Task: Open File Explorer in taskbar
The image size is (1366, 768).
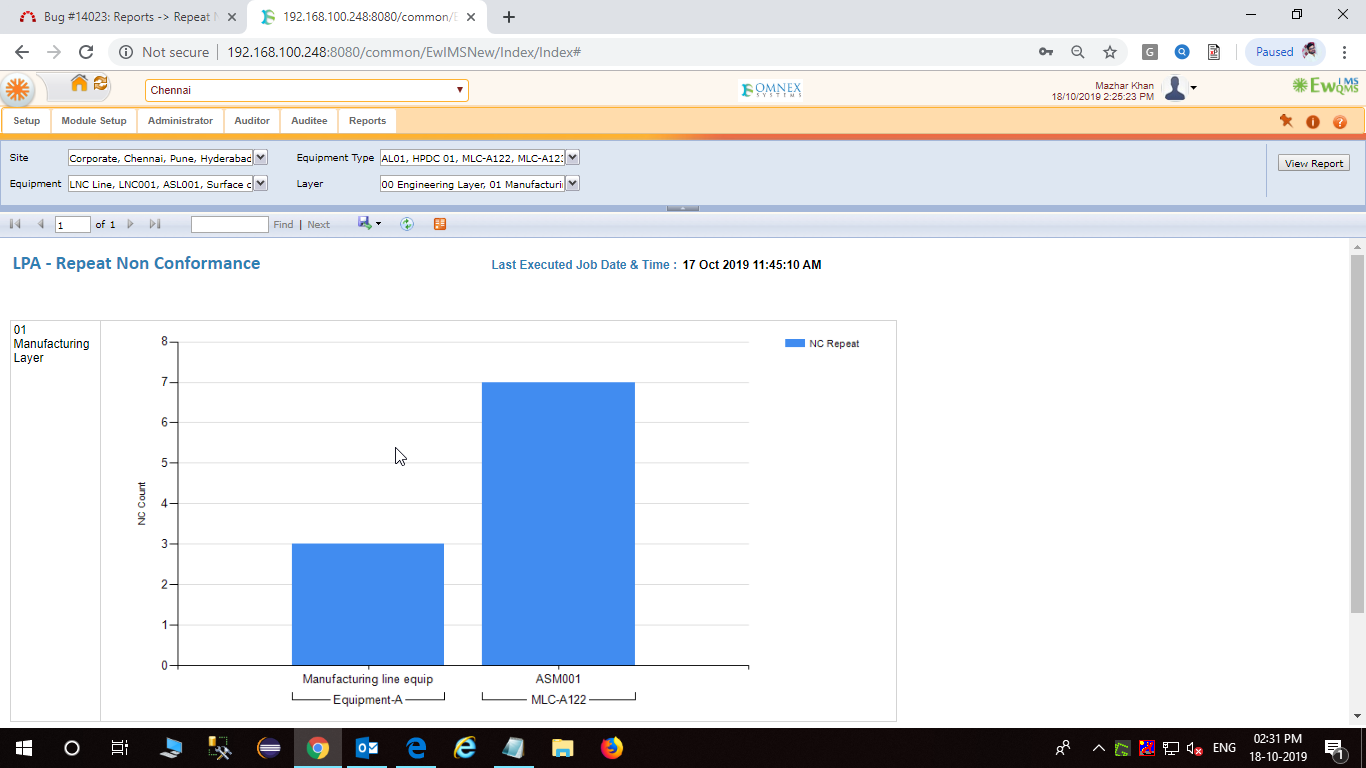Action: (x=563, y=748)
